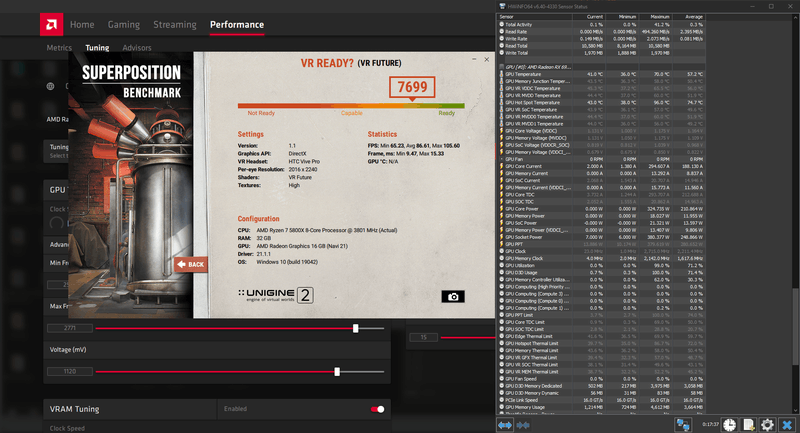Expand HWiNFO columns with blue arrows icon
Viewport: 800px width, 433px height.
click(505, 424)
